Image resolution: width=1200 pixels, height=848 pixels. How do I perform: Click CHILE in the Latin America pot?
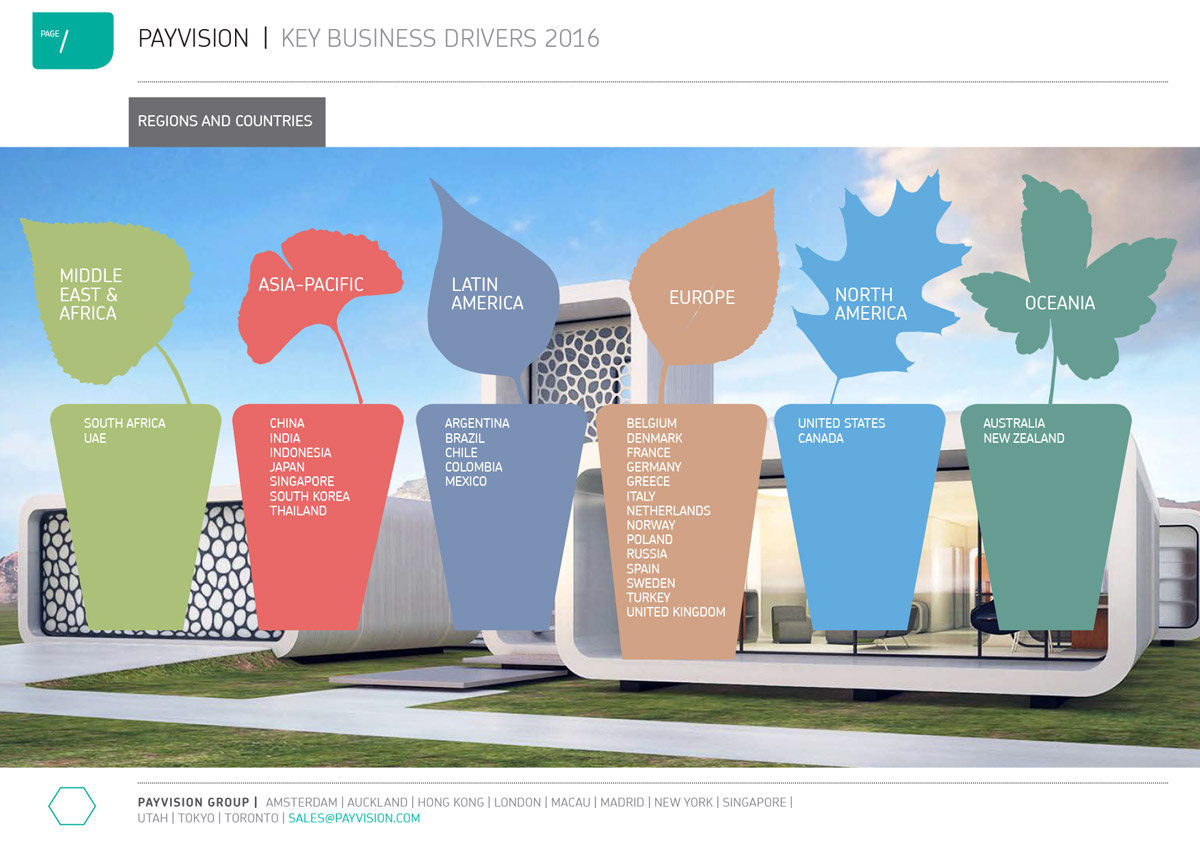(461, 452)
